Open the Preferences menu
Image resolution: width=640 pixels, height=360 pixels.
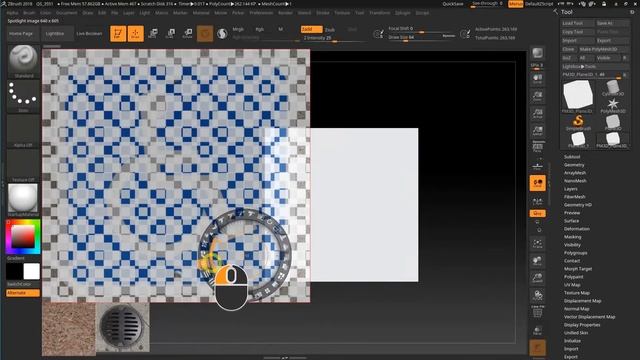(x=261, y=13)
